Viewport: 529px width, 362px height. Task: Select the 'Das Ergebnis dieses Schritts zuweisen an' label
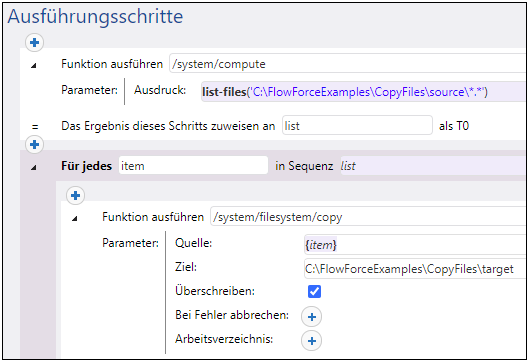[168, 126]
